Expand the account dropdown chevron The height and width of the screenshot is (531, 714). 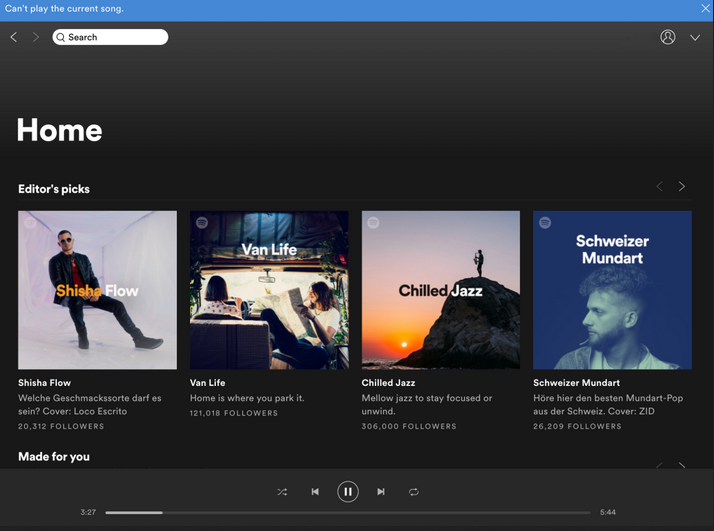point(695,37)
